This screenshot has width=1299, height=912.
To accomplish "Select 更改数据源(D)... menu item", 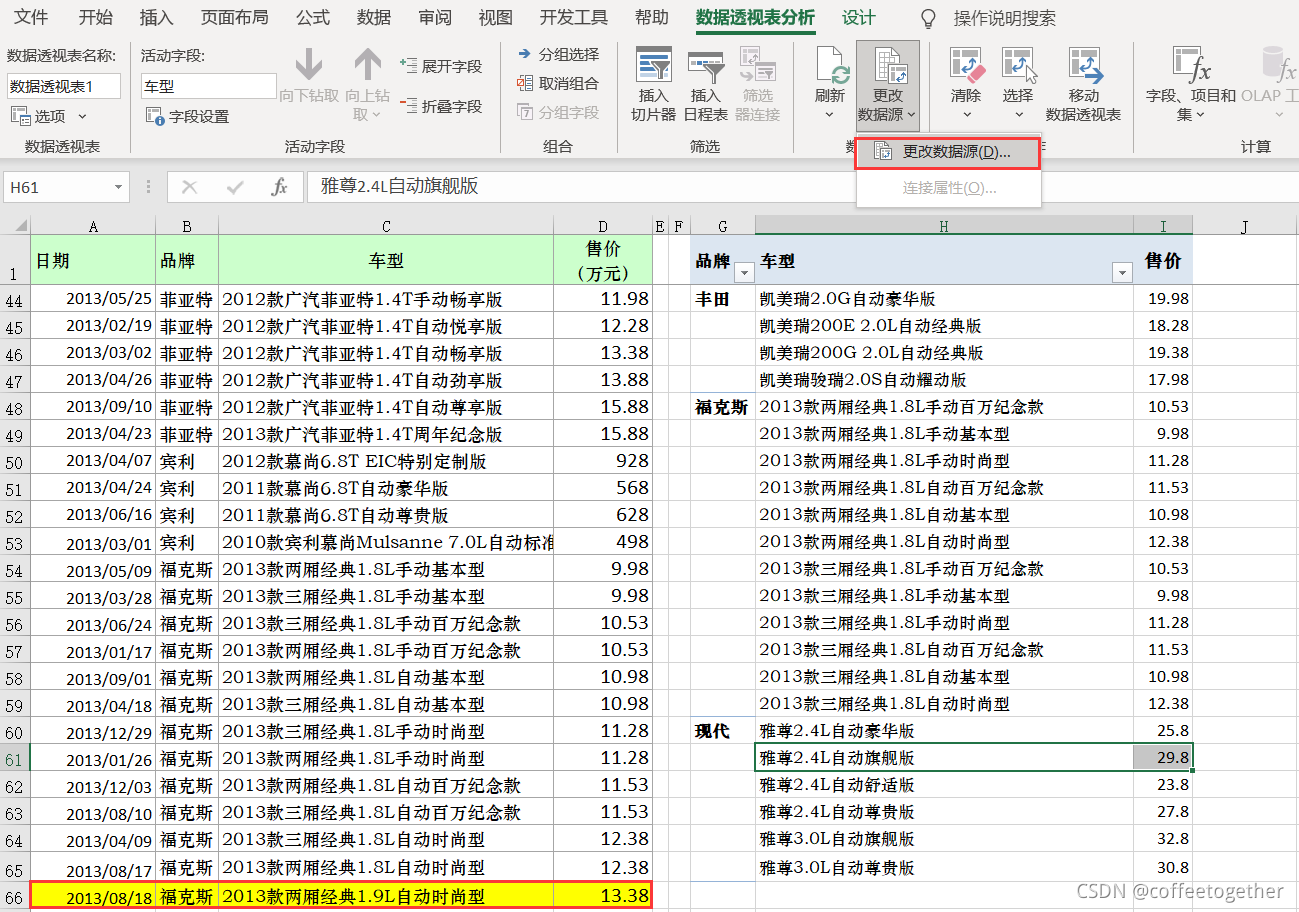I will 948,152.
